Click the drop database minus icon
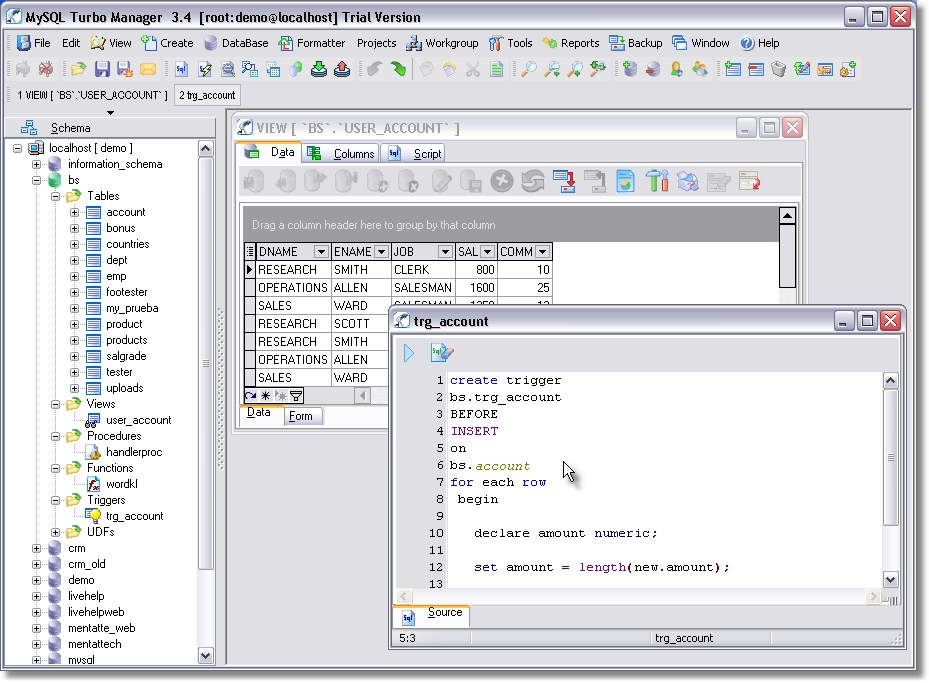This screenshot has height=683, width=929. (x=653, y=69)
